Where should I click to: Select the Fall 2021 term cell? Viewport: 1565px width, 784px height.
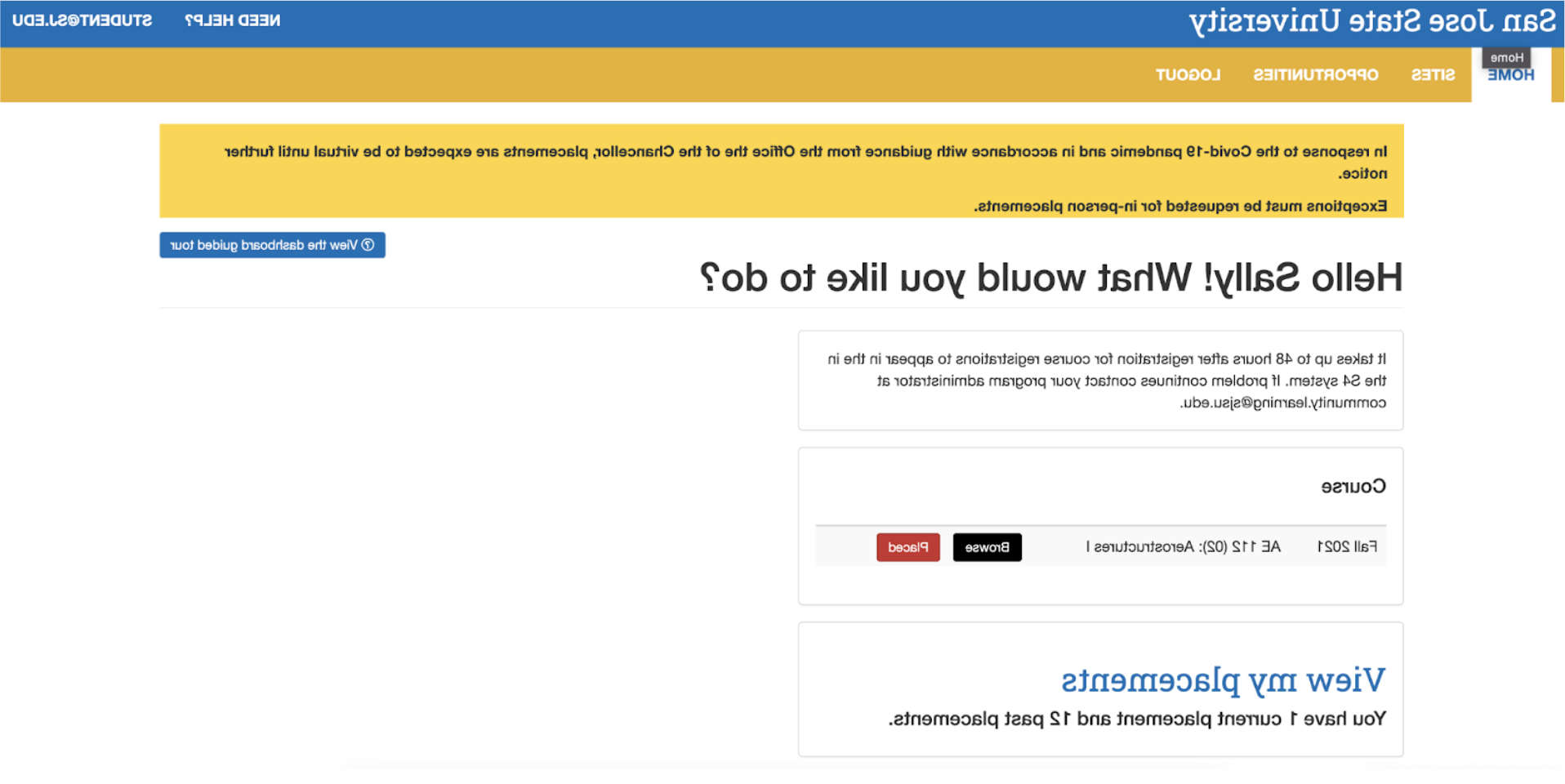coord(1347,546)
